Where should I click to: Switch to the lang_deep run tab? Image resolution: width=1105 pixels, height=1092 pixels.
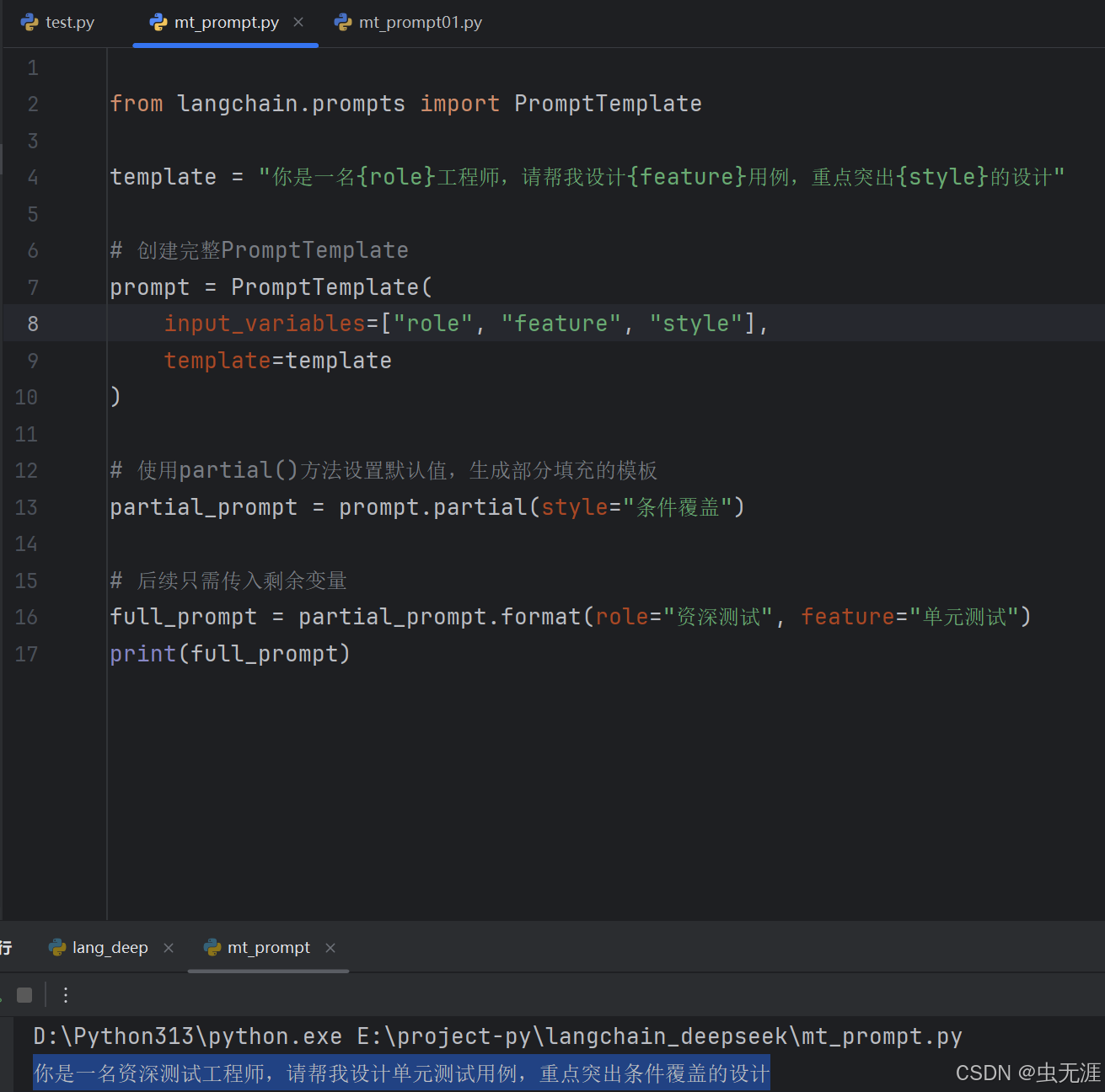[x=99, y=948]
